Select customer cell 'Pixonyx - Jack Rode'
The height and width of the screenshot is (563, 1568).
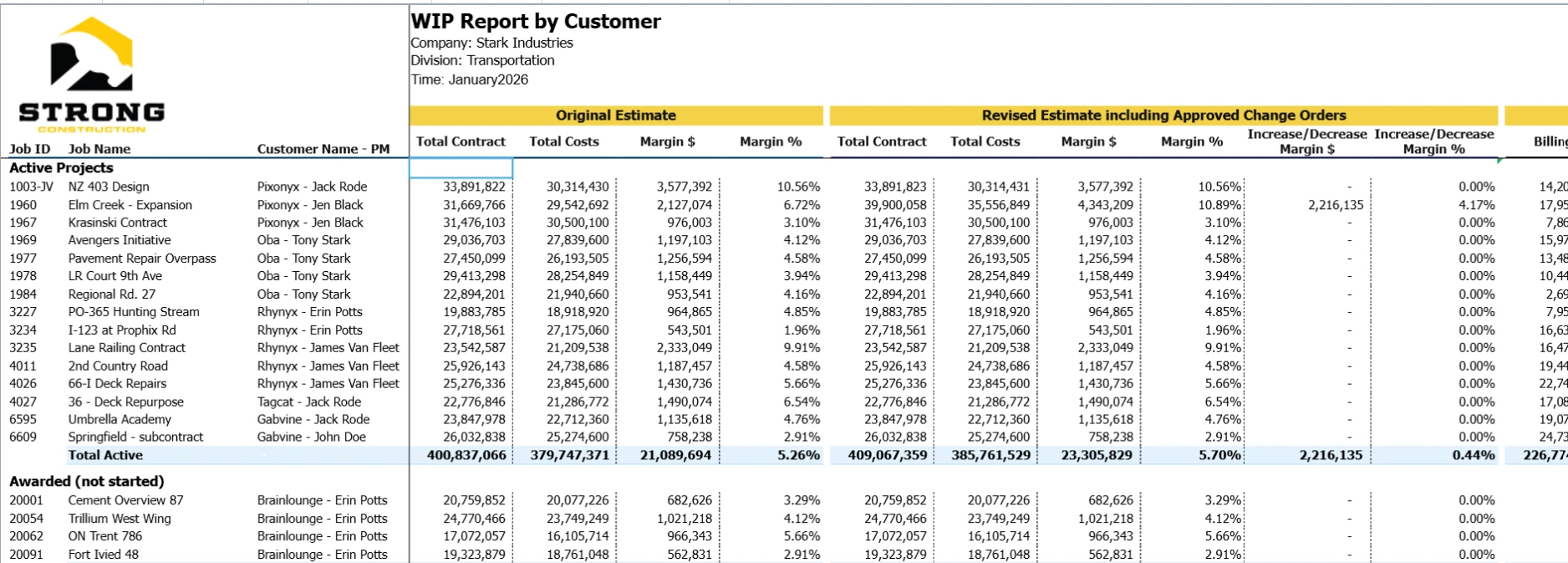click(x=312, y=187)
